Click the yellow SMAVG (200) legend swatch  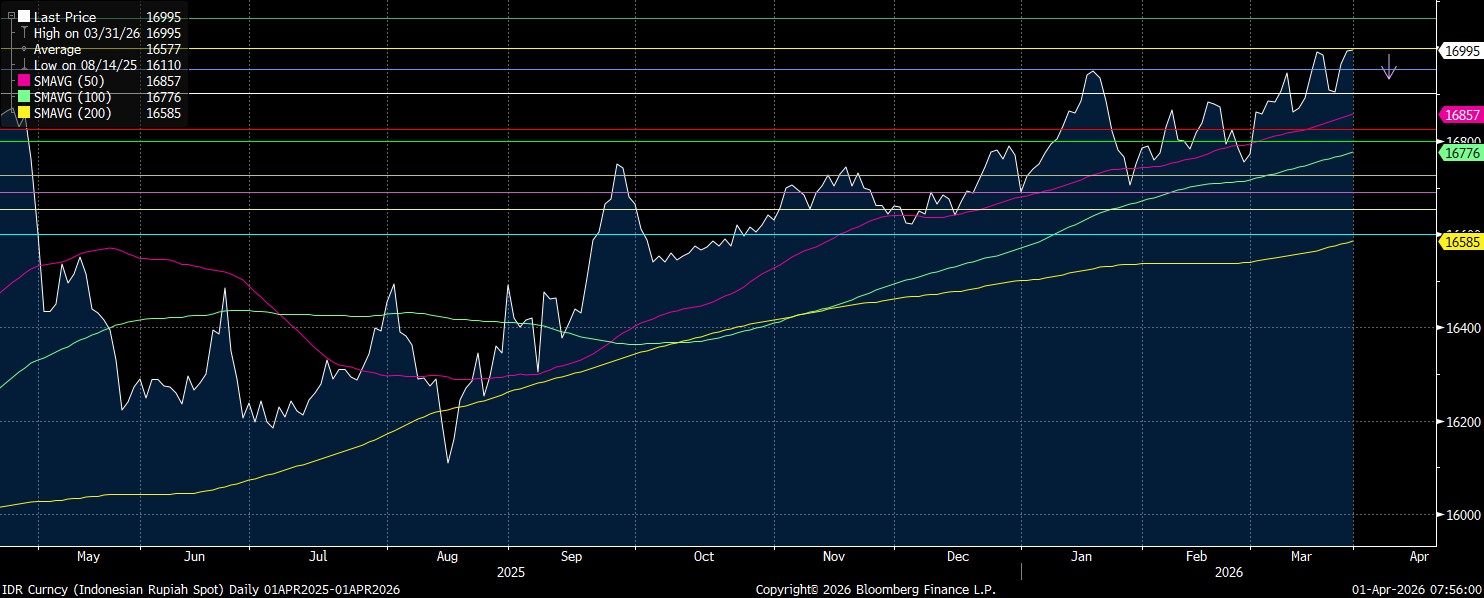[x=25, y=113]
